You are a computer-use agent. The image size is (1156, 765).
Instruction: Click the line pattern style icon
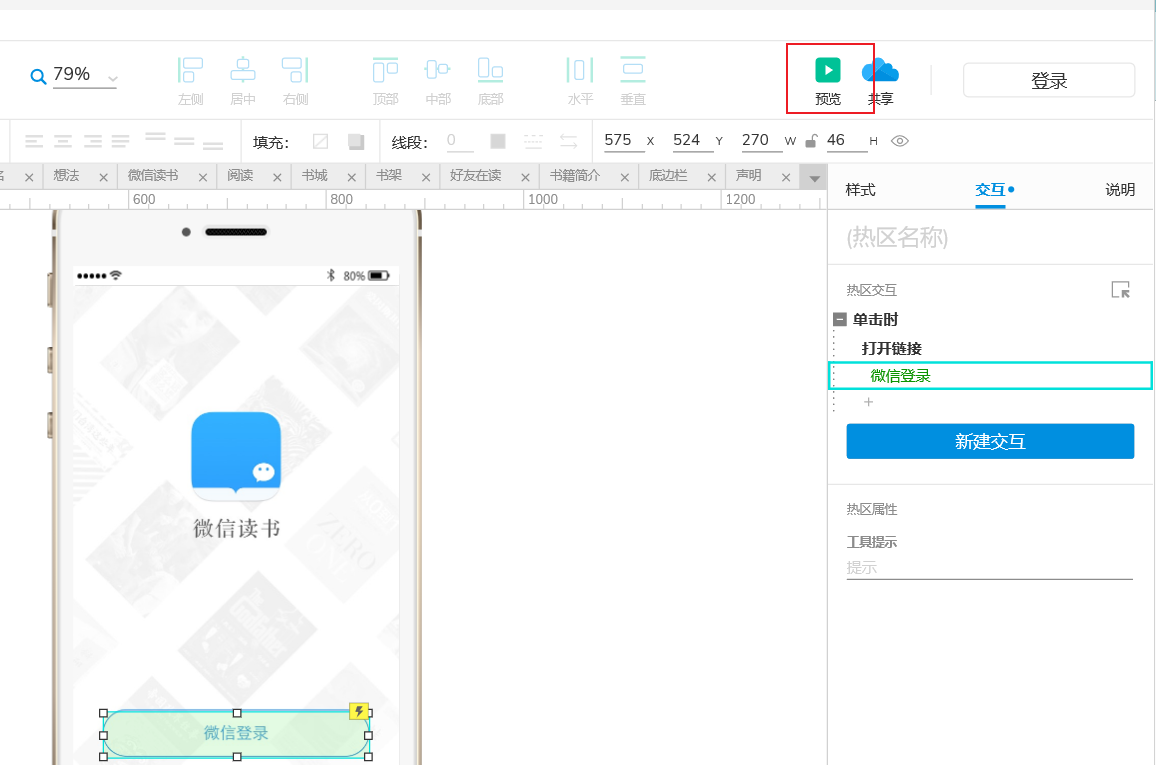[533, 141]
